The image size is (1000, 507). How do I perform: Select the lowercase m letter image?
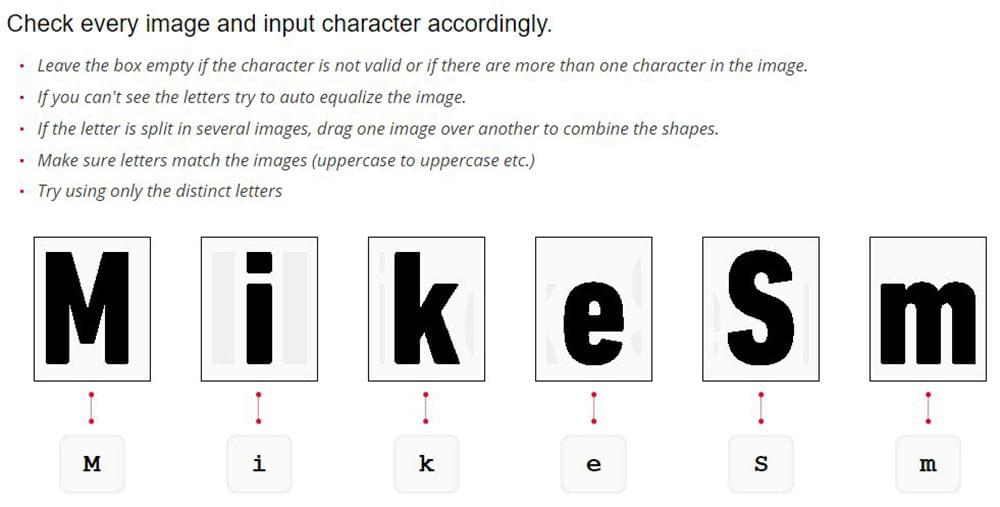[927, 308]
